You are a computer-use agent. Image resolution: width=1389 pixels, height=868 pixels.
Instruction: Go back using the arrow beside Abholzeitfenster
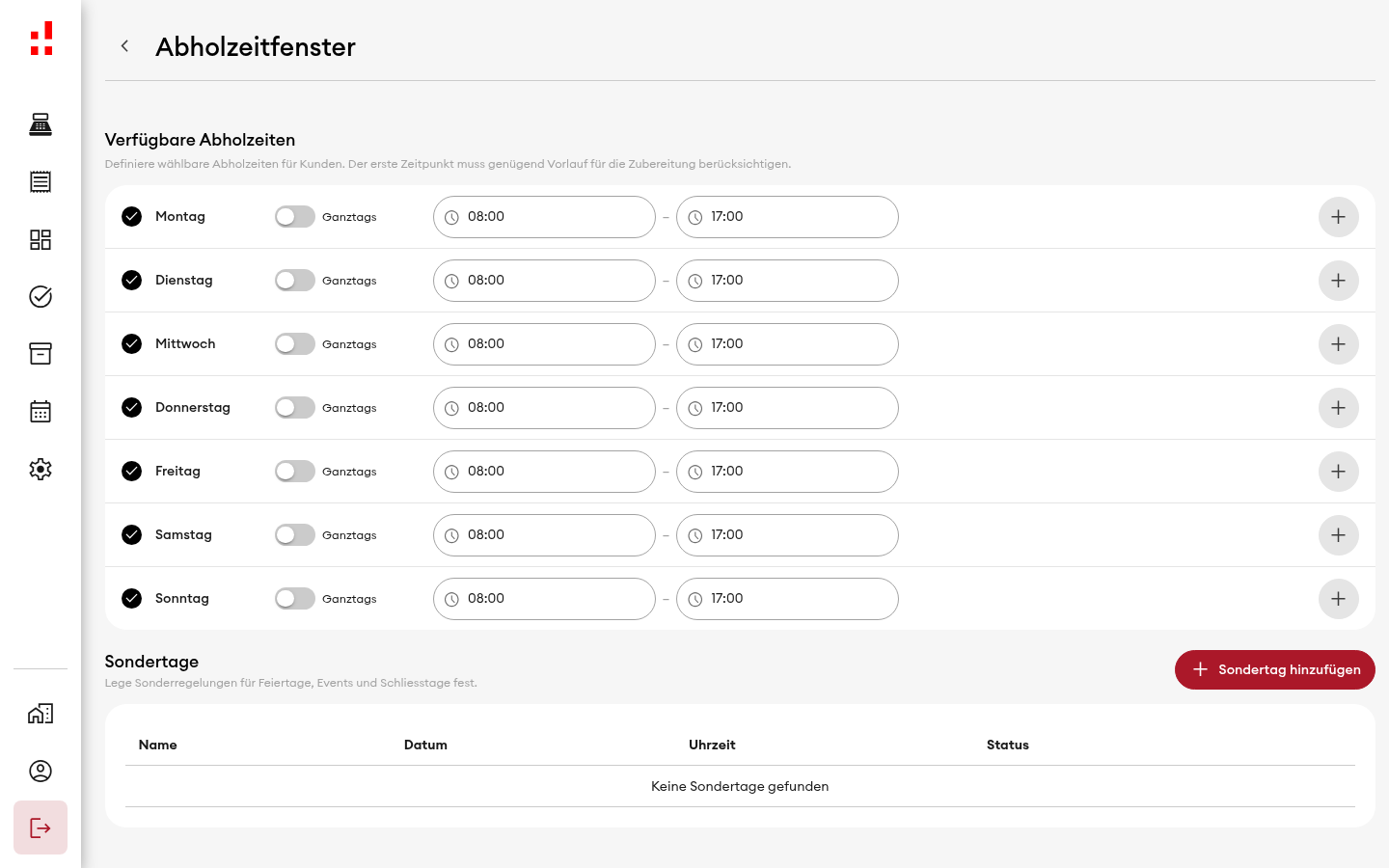point(124,46)
